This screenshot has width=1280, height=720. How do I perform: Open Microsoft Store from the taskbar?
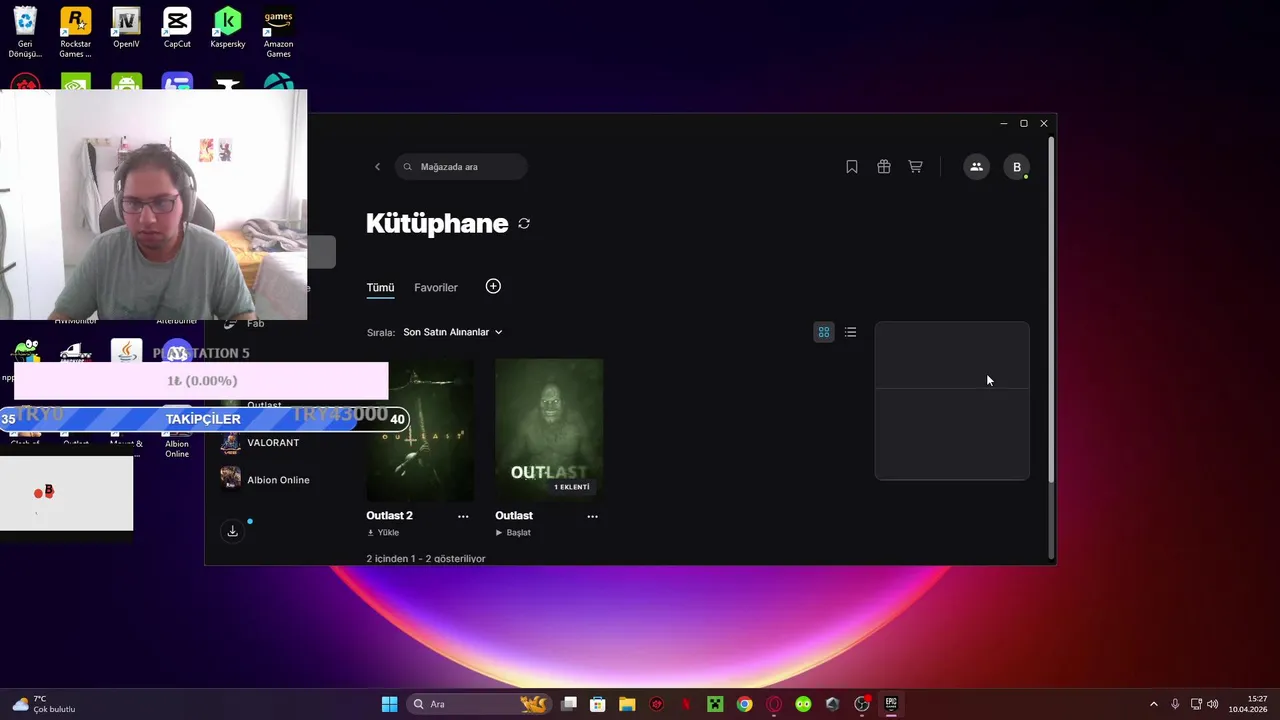point(598,704)
